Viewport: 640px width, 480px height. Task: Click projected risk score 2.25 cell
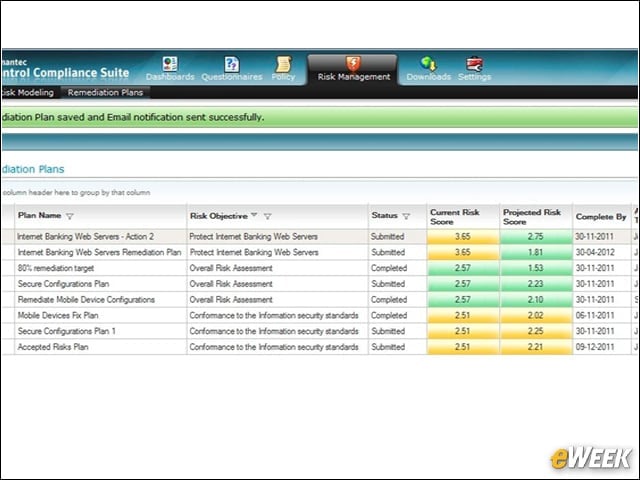click(536, 331)
